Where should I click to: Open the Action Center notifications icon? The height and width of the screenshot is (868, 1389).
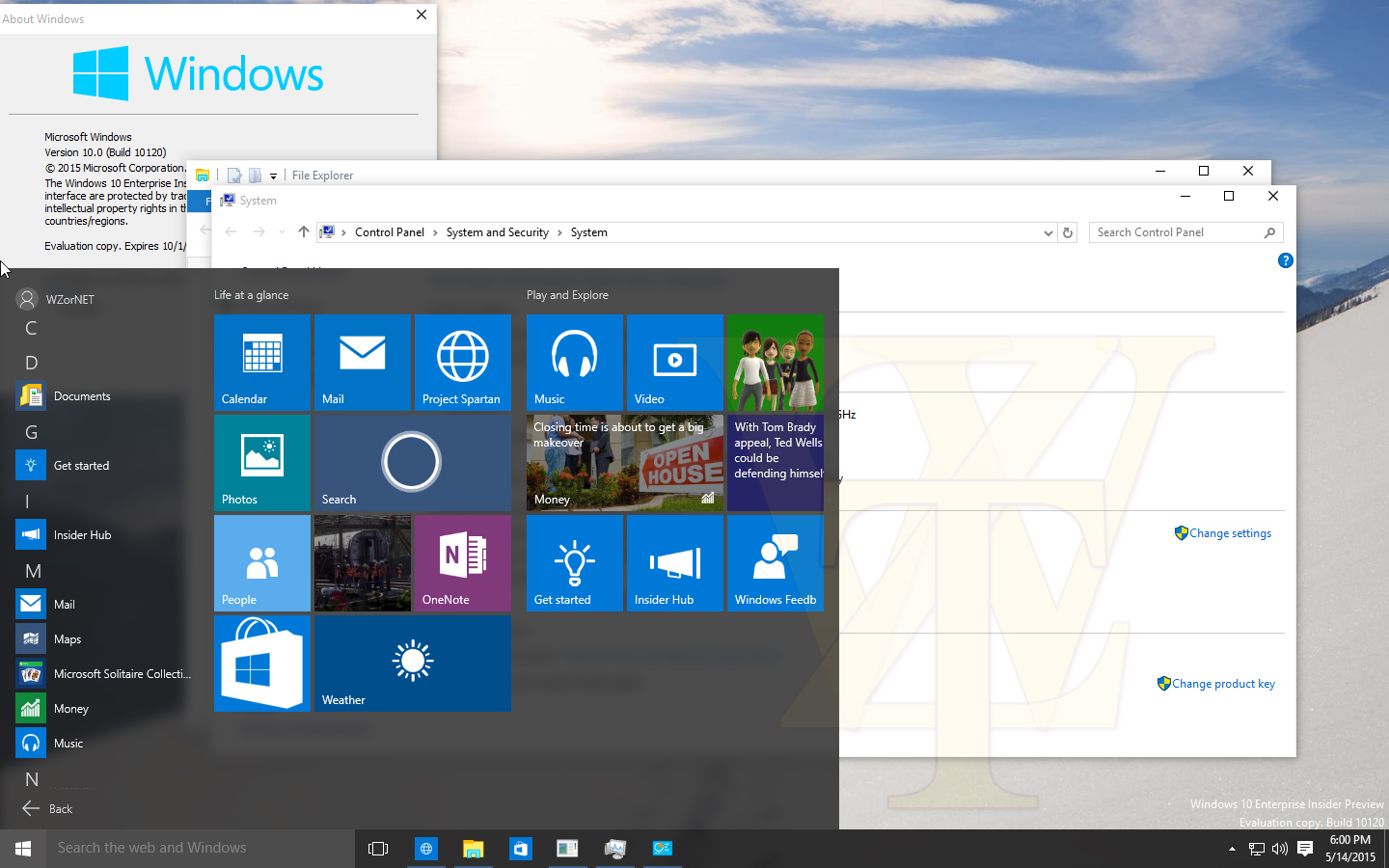[x=1305, y=849]
